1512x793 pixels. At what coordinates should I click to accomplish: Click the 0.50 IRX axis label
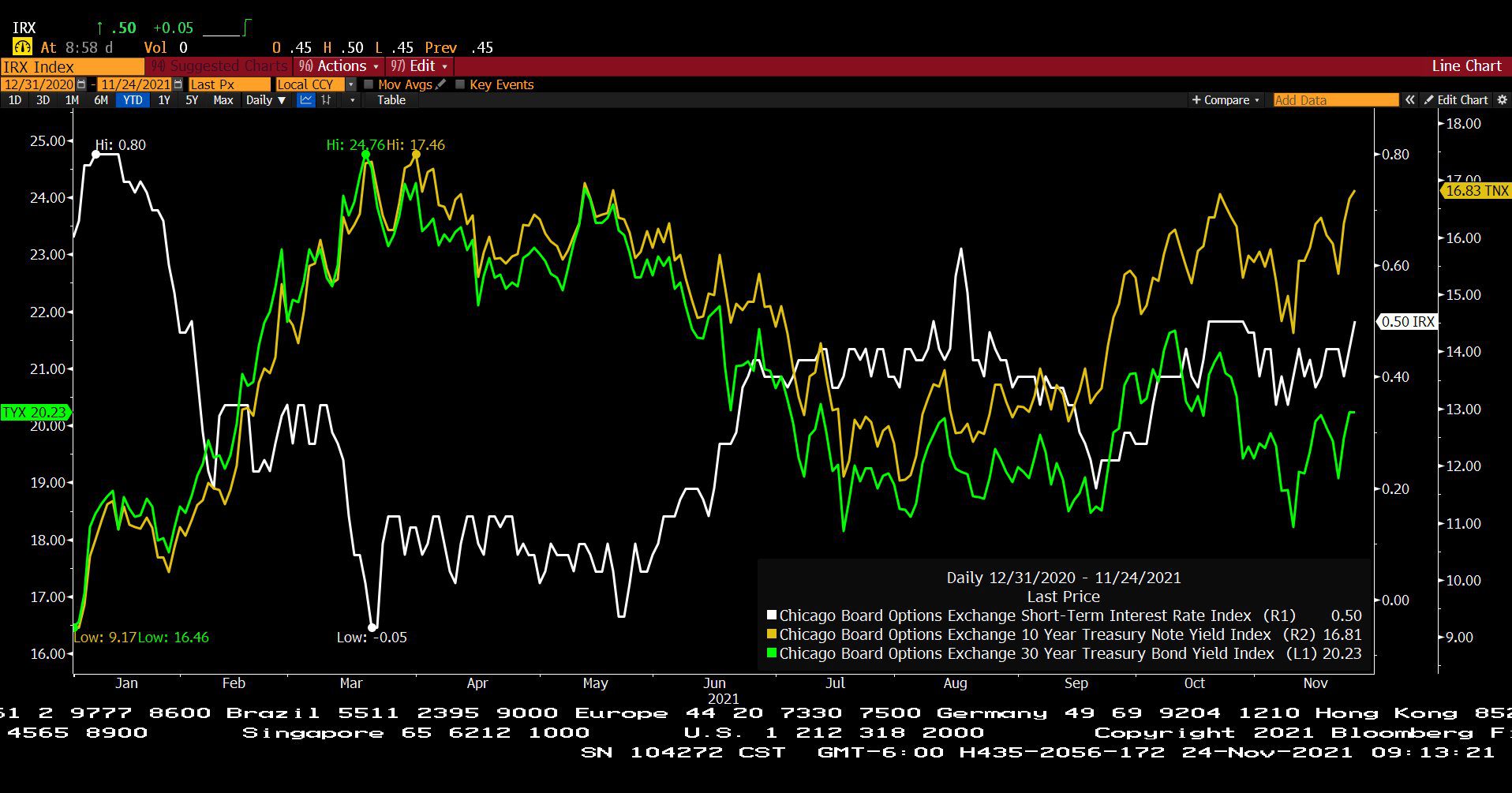coord(1409,322)
